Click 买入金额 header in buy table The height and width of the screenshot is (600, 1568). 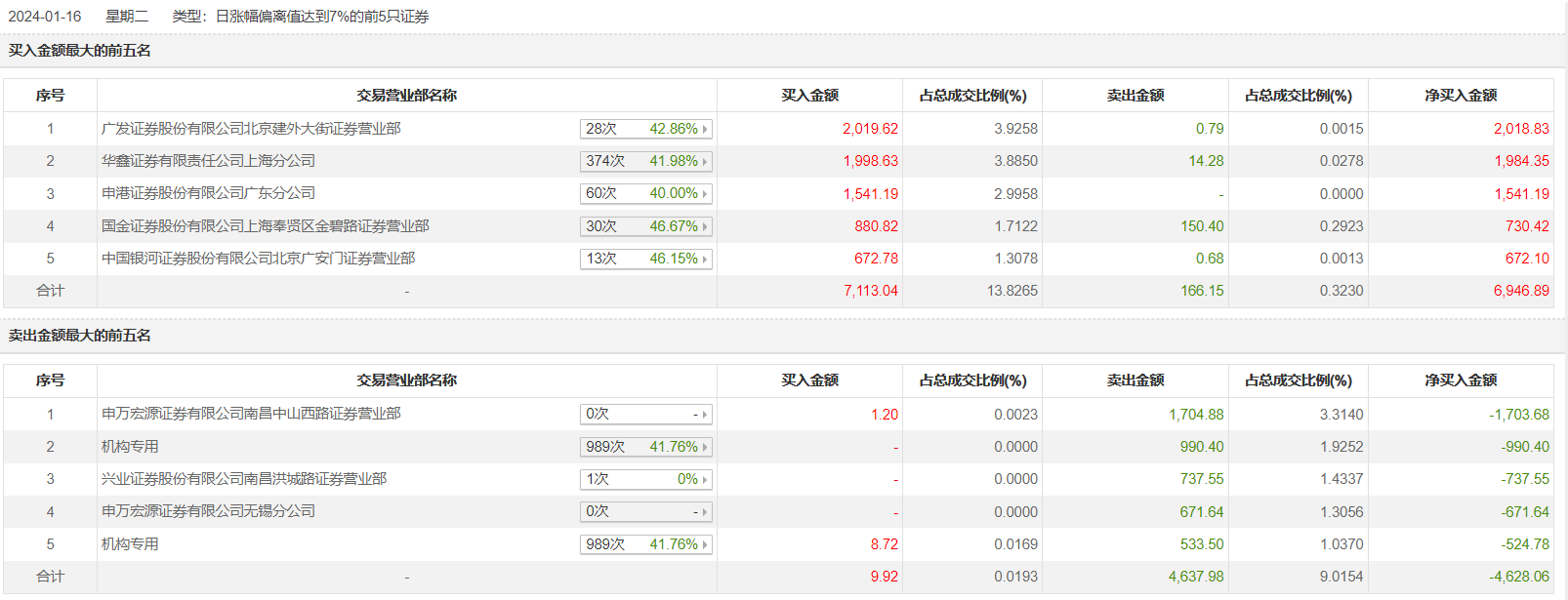(x=809, y=96)
